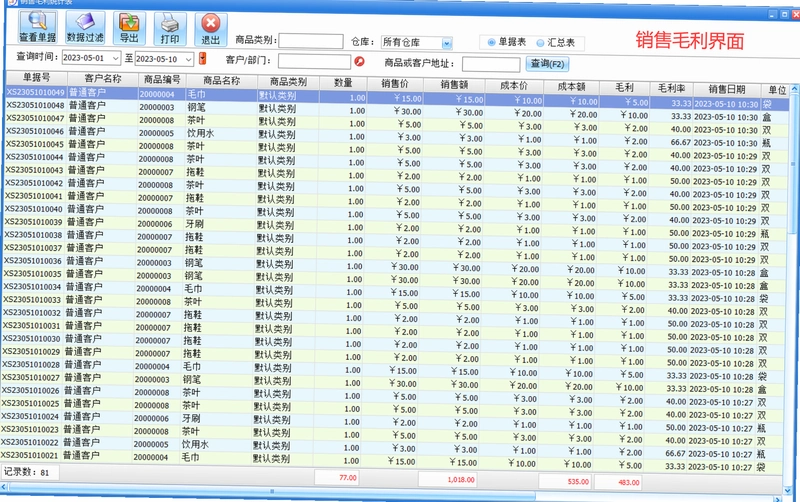
Task: Select the 汇总表 radio option
Action: (556, 42)
